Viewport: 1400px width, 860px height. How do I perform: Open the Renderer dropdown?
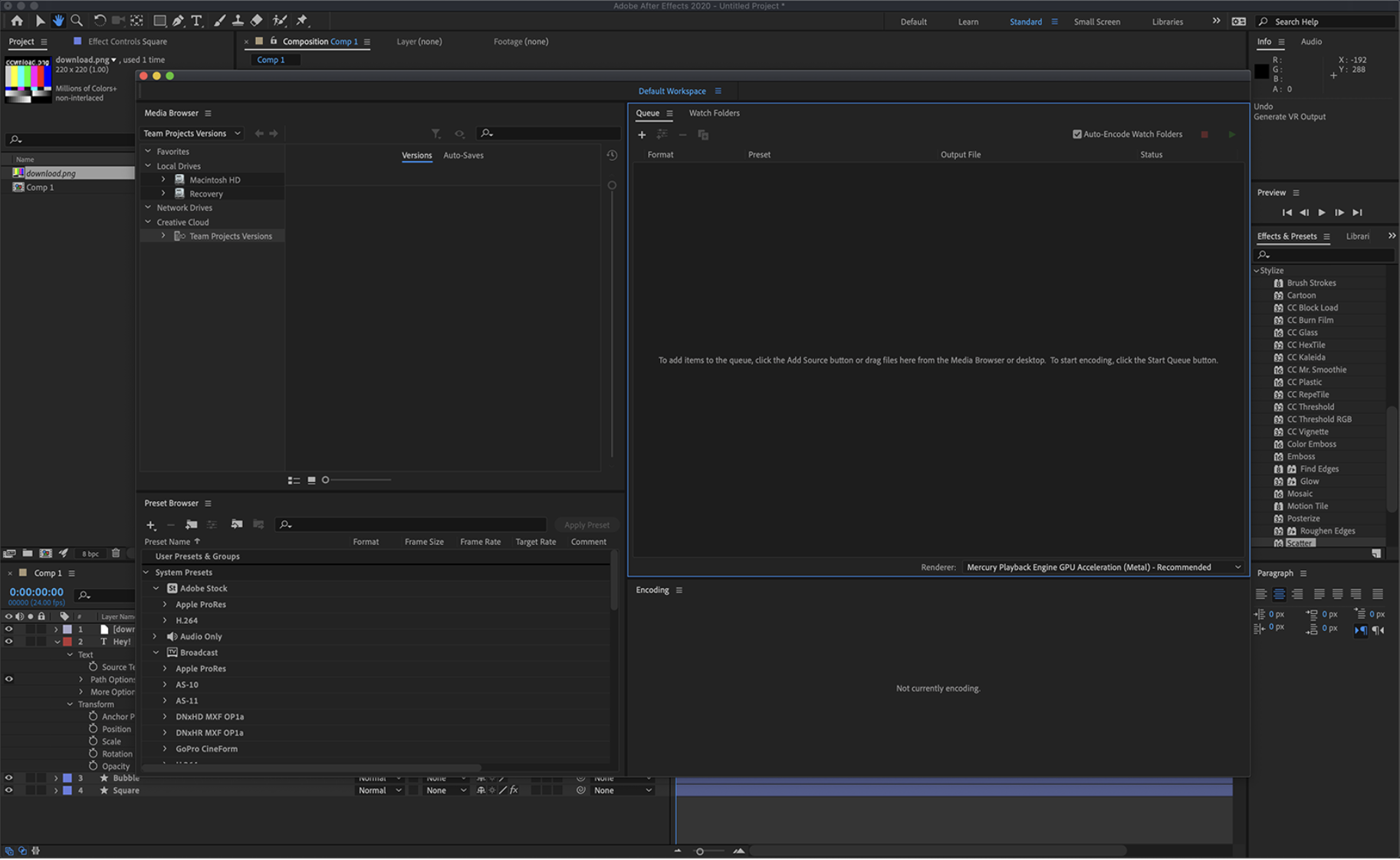tap(1103, 567)
